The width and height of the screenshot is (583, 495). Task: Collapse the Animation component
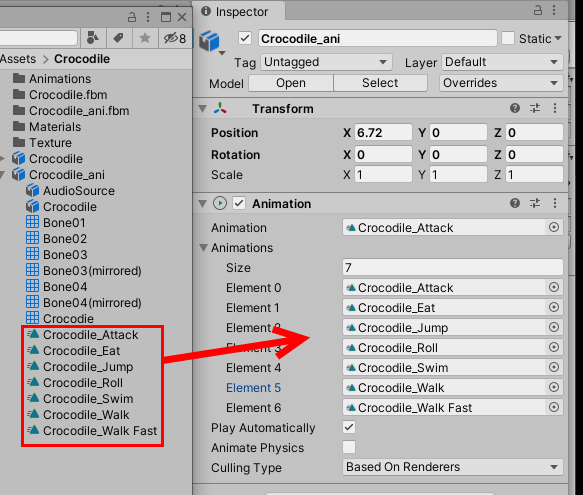(203, 204)
